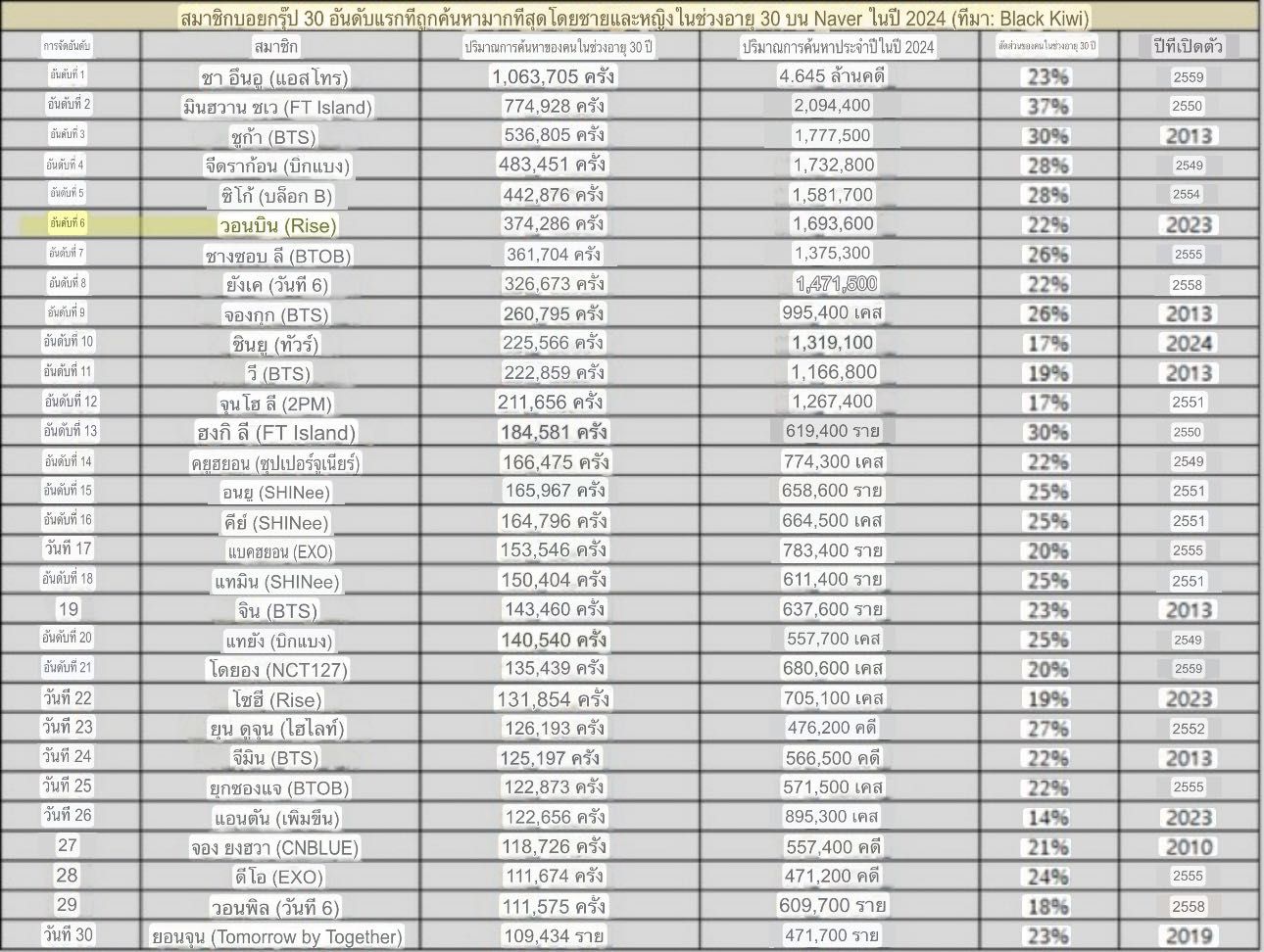Click the cell 'แบคฮยอน (EXO)'

[280, 552]
